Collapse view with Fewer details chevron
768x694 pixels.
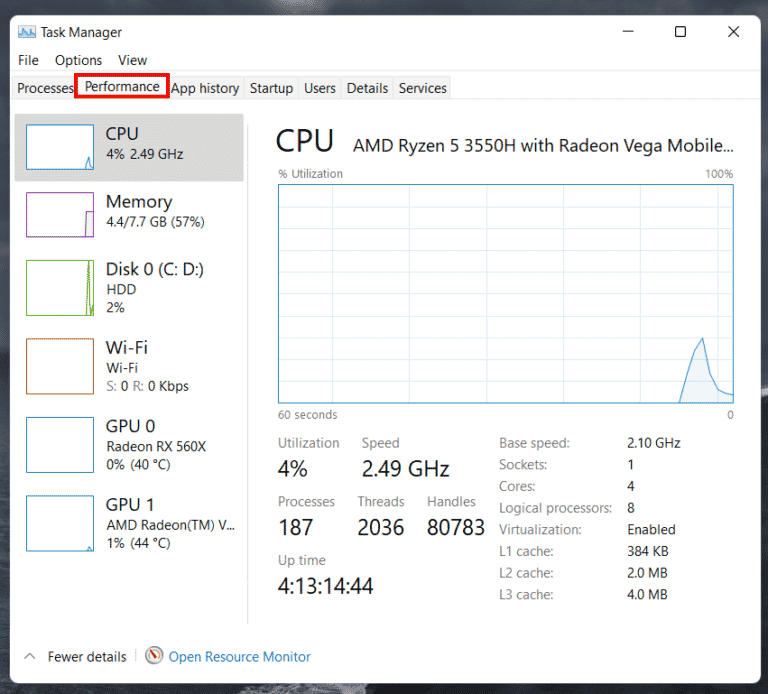click(x=29, y=657)
